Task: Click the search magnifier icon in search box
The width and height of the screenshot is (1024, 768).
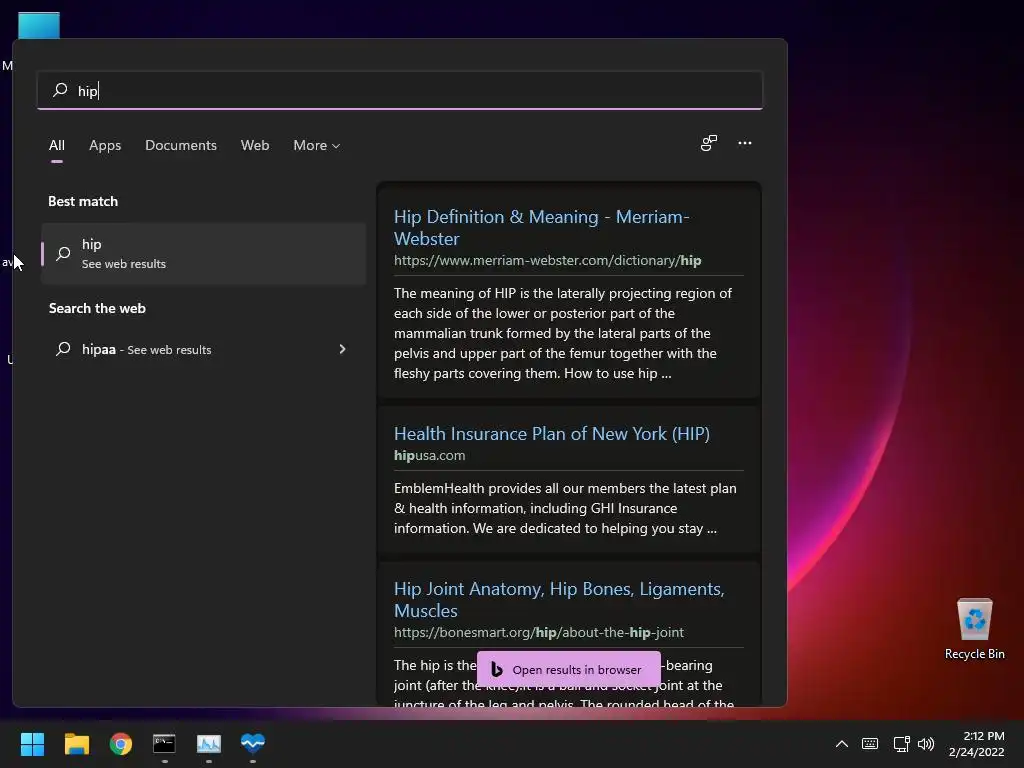Action: pos(60,89)
